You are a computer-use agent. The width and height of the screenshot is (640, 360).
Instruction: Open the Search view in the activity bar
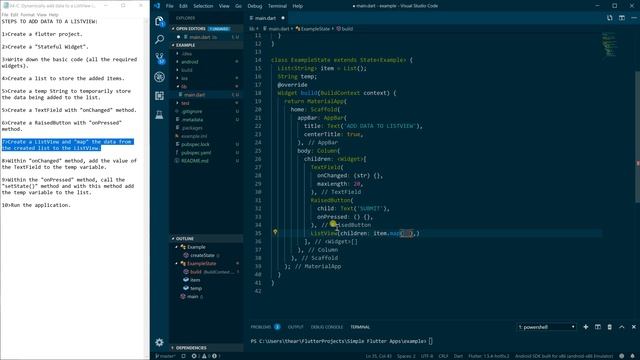160,39
